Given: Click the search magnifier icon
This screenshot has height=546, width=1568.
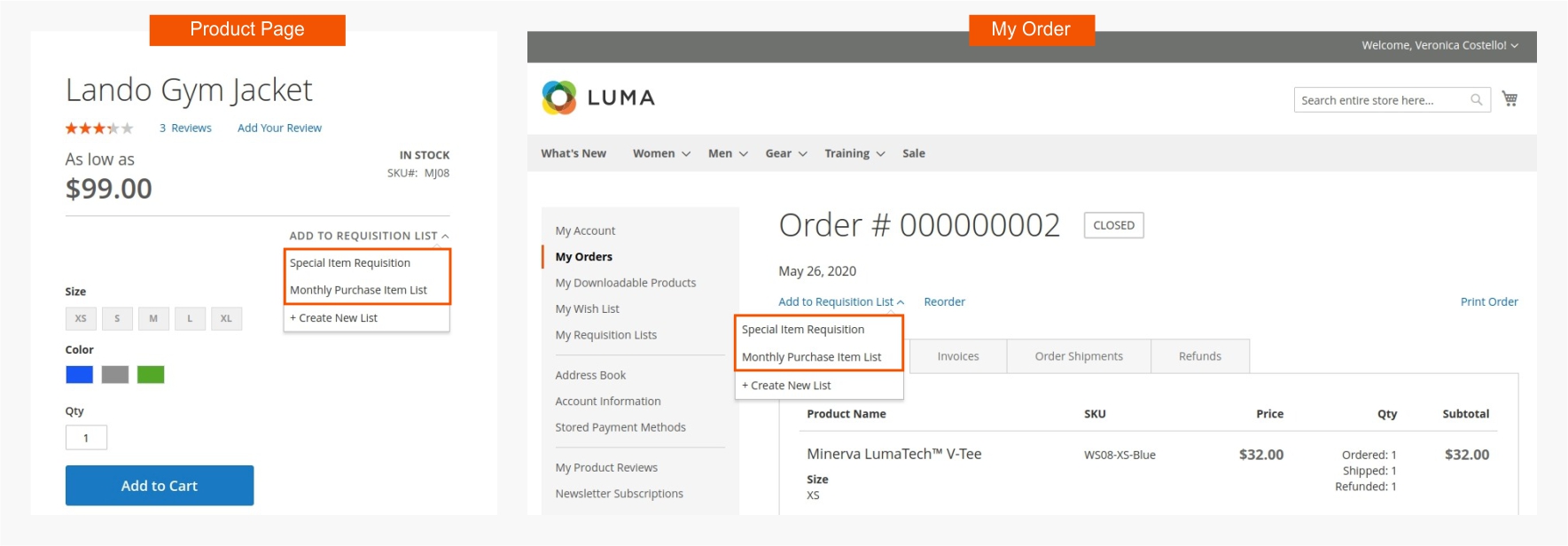Looking at the screenshot, I should [1476, 99].
